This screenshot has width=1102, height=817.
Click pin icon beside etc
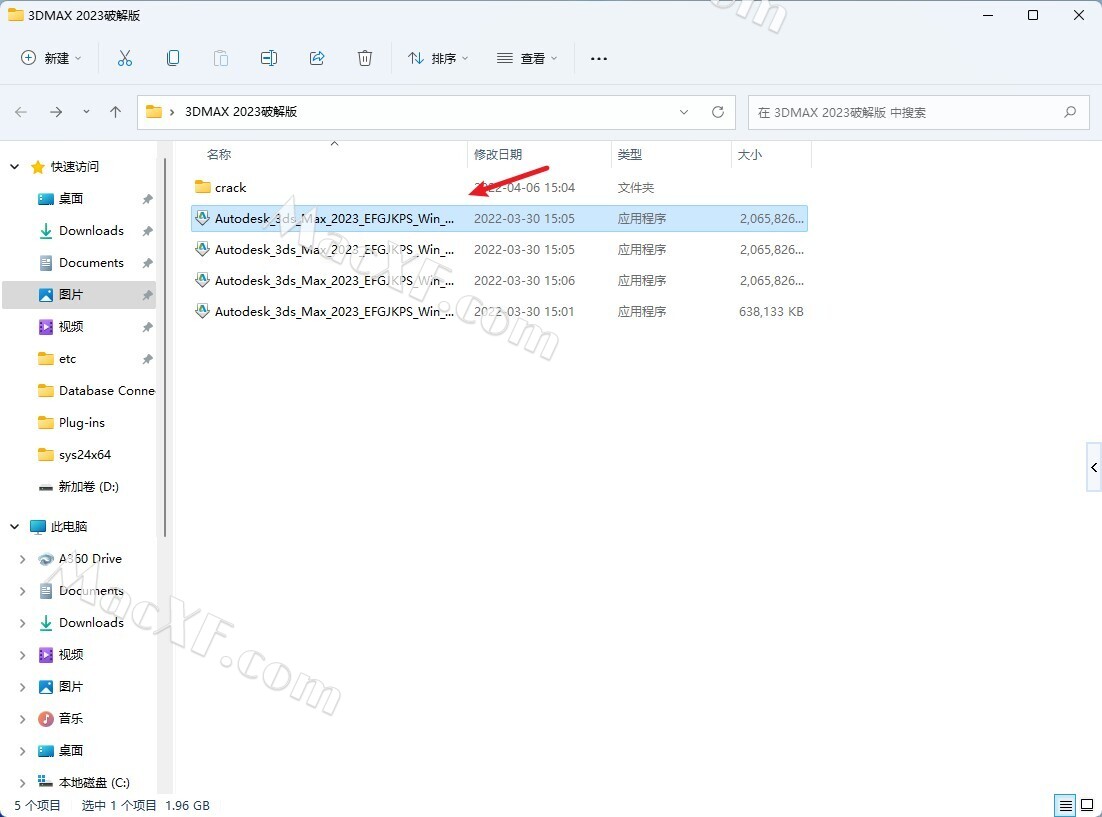(x=147, y=359)
